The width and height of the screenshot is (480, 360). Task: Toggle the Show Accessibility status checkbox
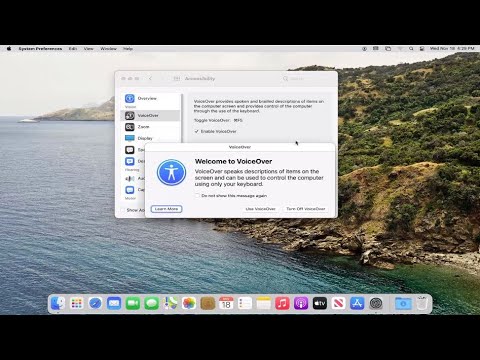123,210
